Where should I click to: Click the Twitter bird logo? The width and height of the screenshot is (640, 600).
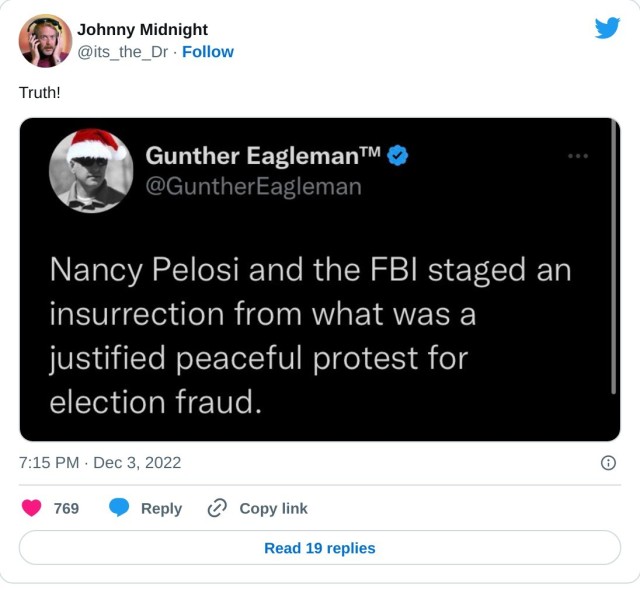(607, 28)
